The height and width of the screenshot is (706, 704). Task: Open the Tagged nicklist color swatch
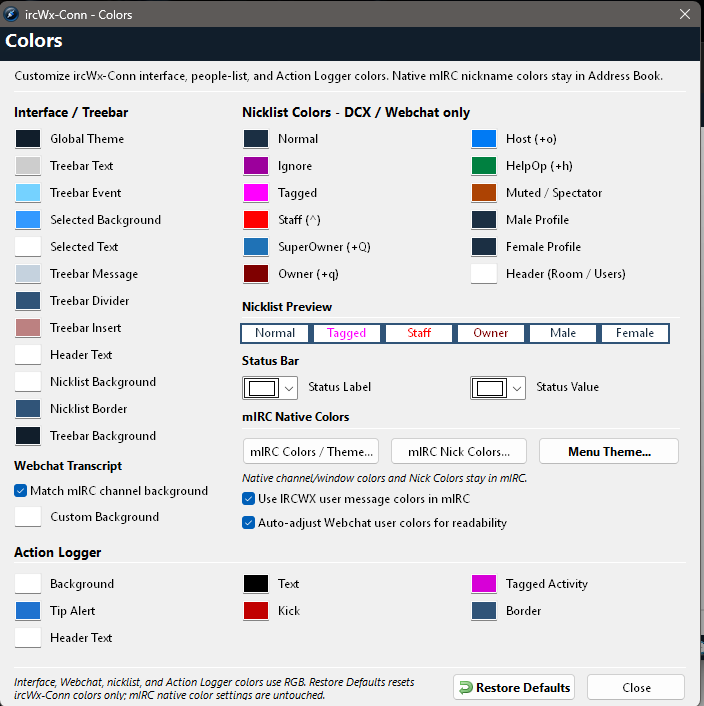point(256,193)
